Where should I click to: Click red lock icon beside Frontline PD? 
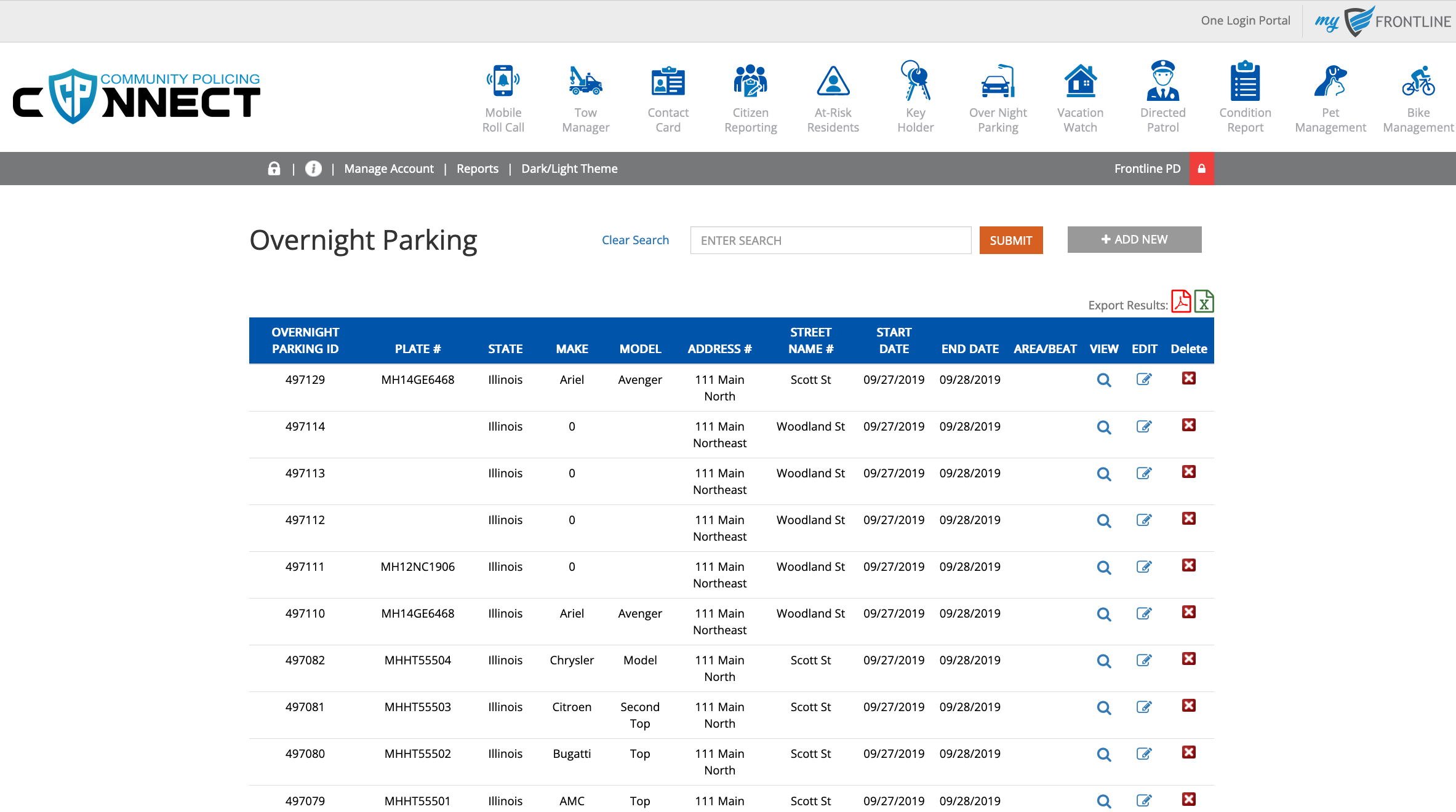[1201, 169]
